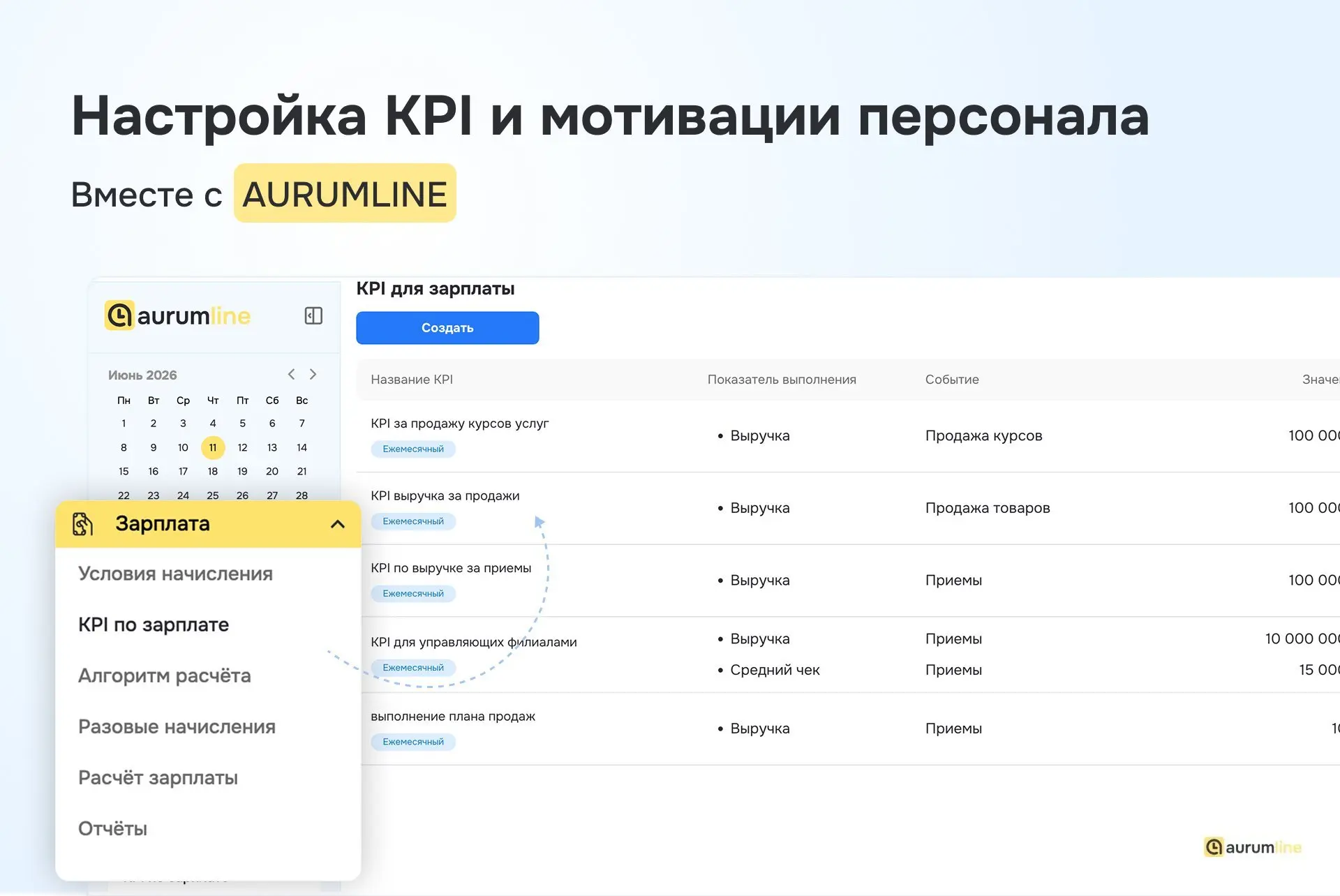Click Продажа товаров event cell
The width and height of the screenshot is (1340, 896).
(988, 508)
